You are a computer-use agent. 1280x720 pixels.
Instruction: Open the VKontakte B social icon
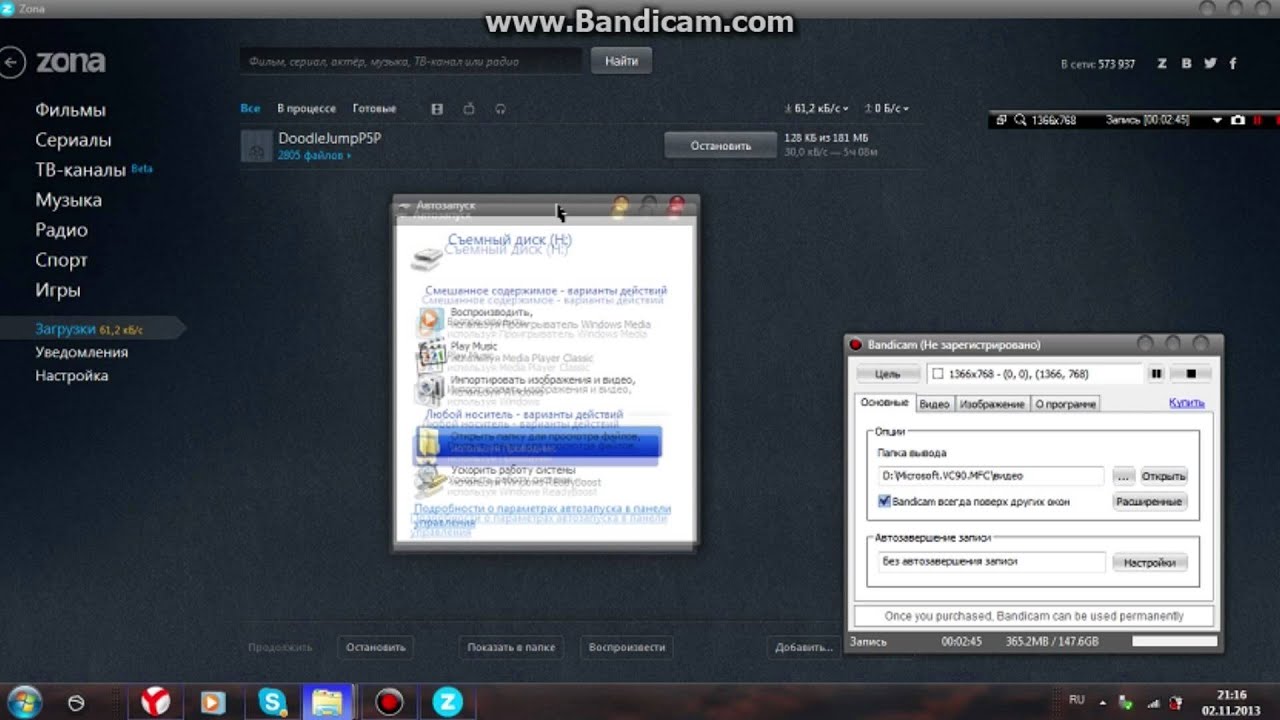[x=1187, y=63]
